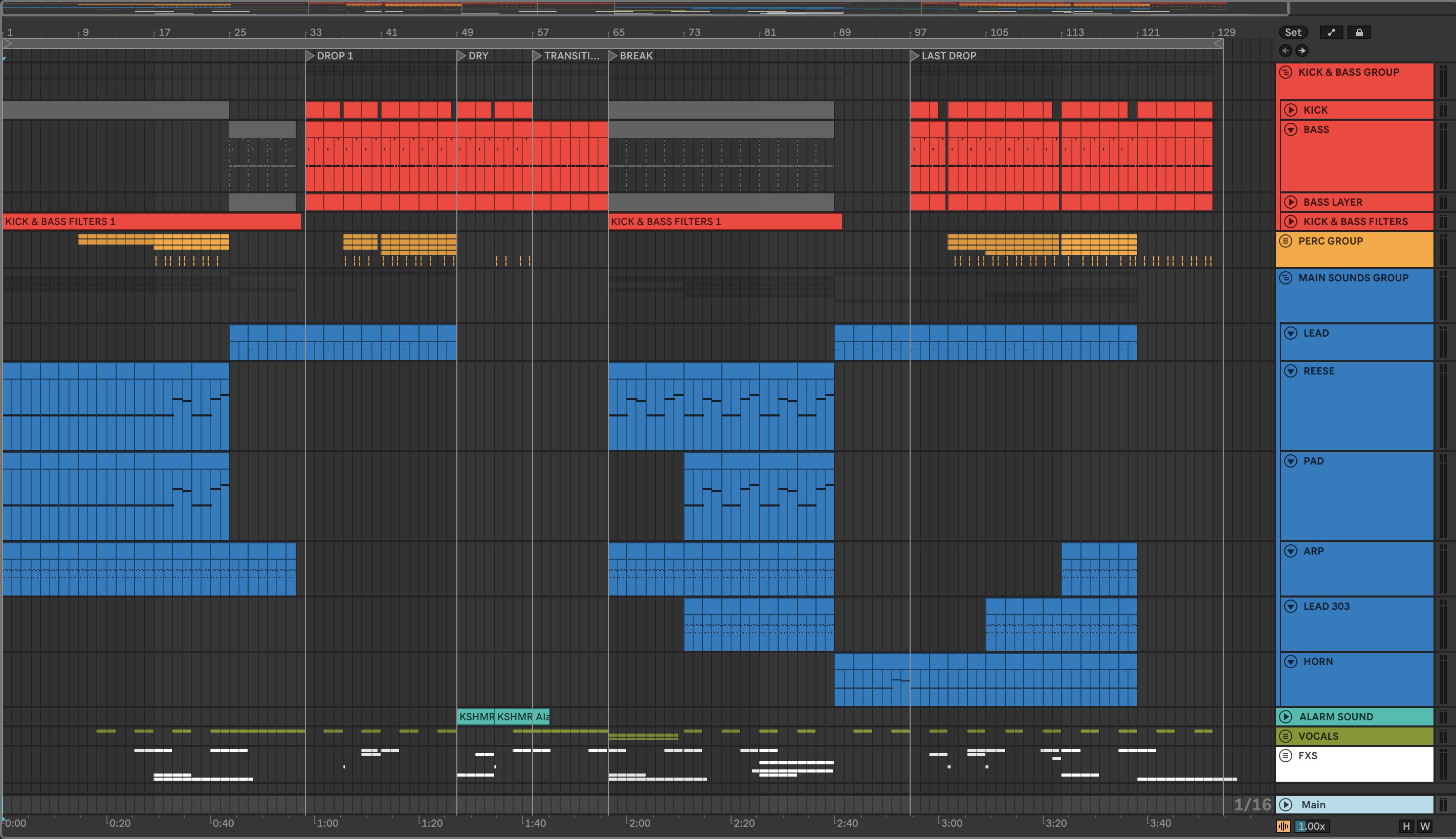The image size is (1456, 839).
Task: Unfold the PERC GROUP icon
Action: (1286, 241)
